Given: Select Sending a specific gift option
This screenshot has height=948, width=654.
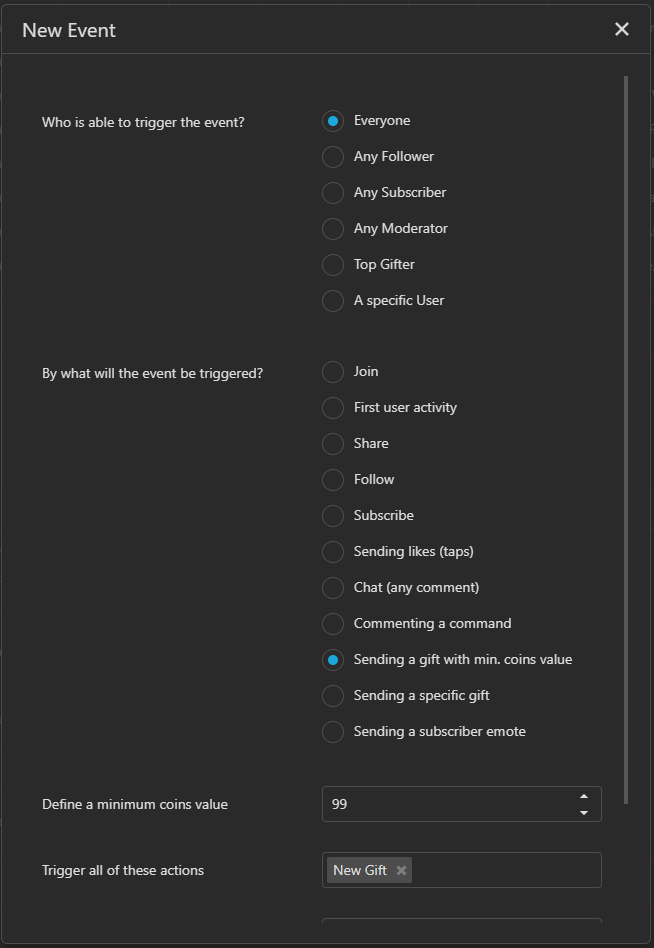Looking at the screenshot, I should (x=333, y=696).
